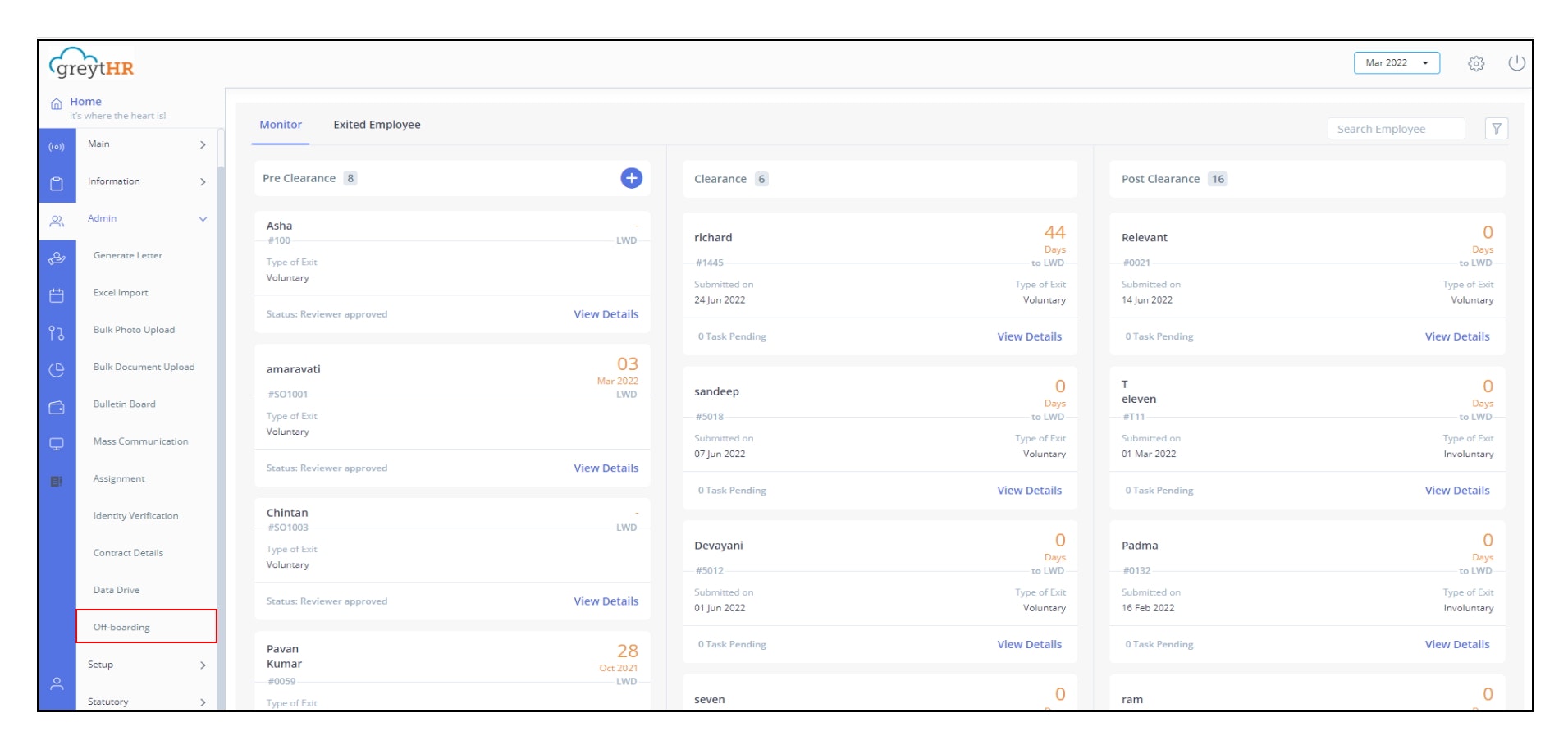Viewport: 1568px width, 745px height.
Task: Select the workflow sidebar icon beside Bulk Photo Upload
Action: [57, 333]
